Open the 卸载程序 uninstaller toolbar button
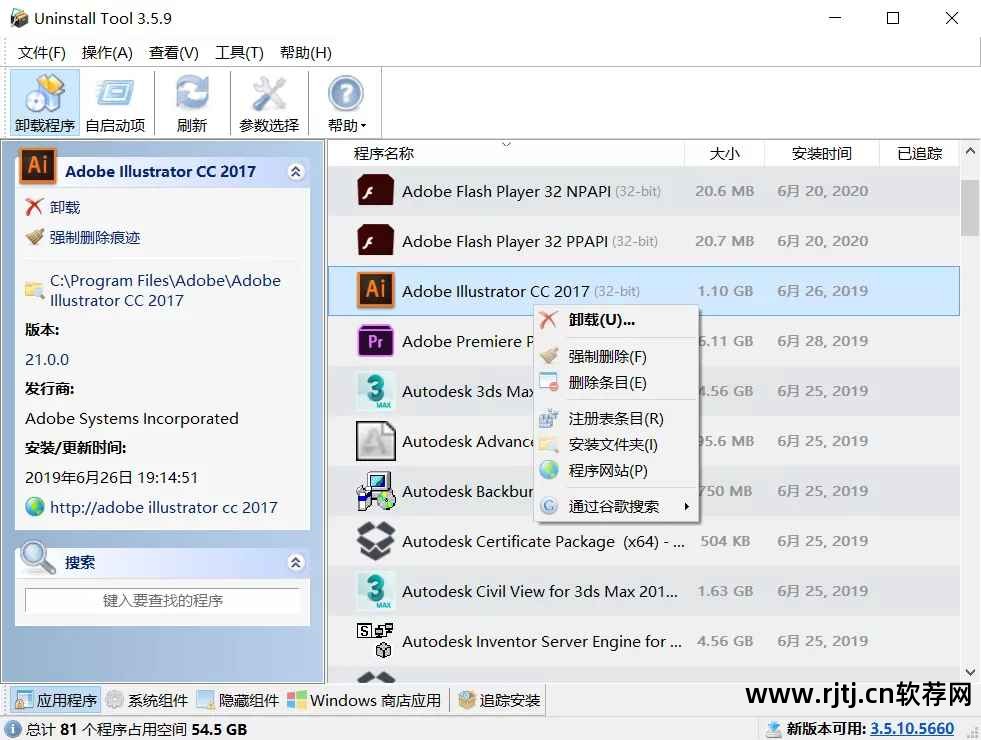Image resolution: width=981 pixels, height=740 pixels. pos(45,103)
